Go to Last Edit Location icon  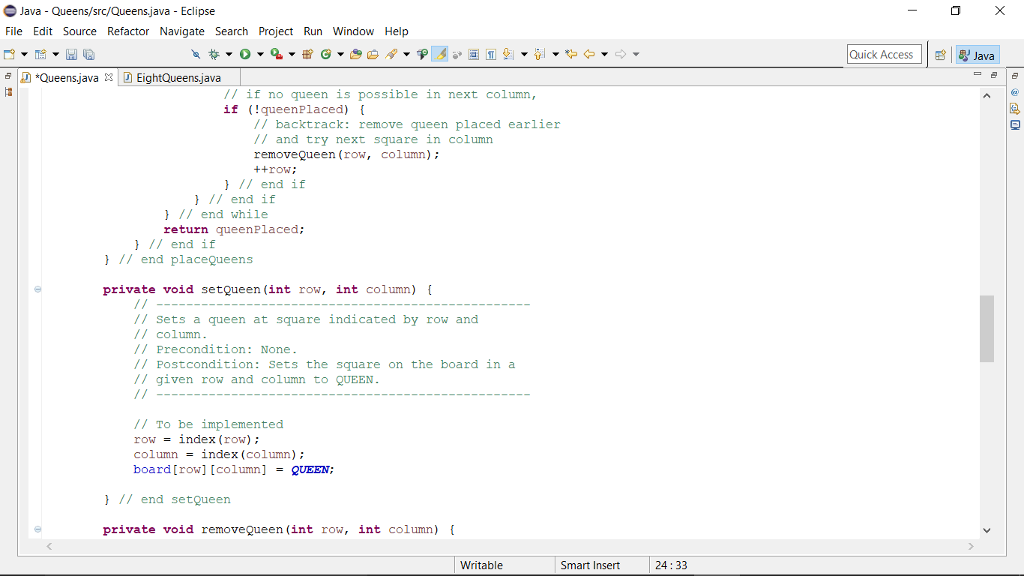pos(571,54)
